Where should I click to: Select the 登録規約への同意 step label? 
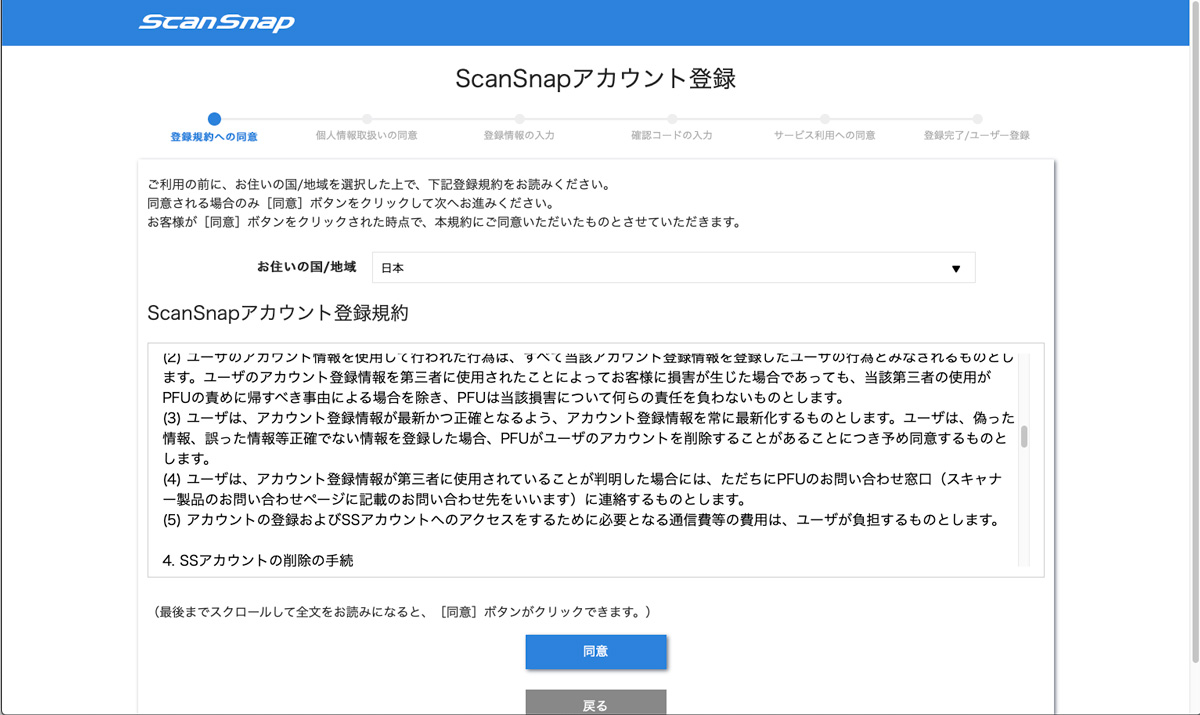click(x=214, y=136)
